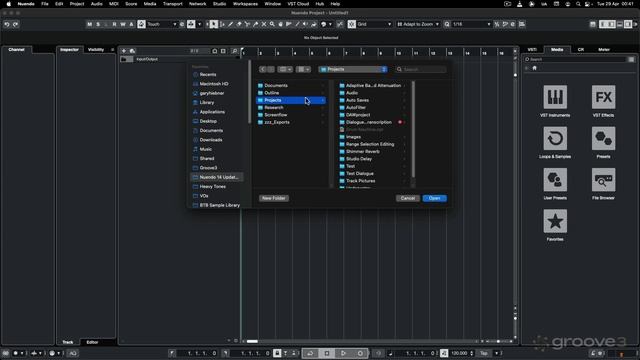Click the Apple menu icon
Viewport: 640px width, 360px height.
point(8,4)
